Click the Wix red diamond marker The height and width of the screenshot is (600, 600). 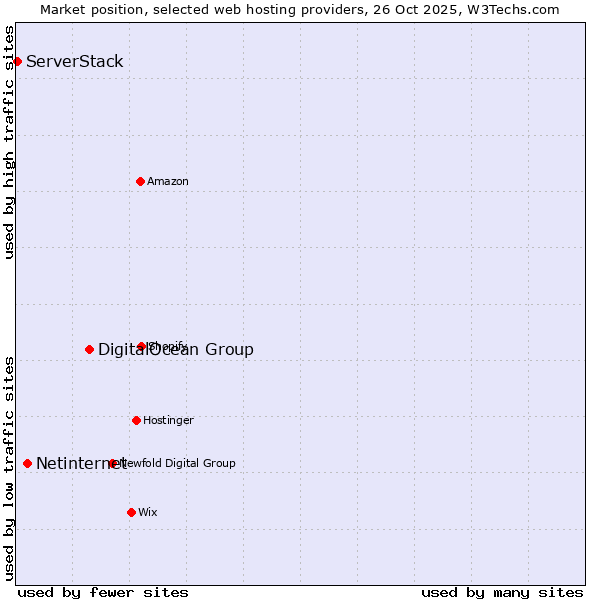[x=131, y=512]
